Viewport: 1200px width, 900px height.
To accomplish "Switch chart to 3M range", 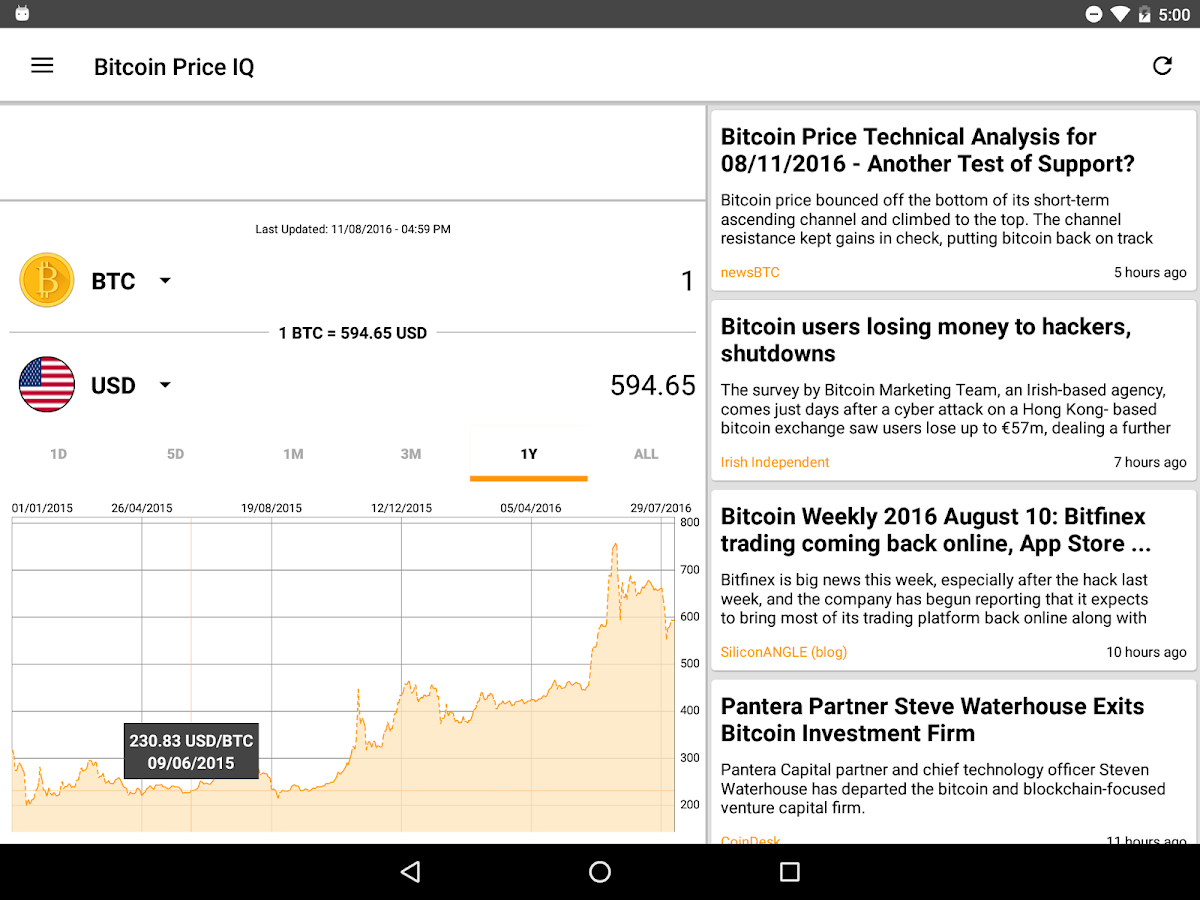I will tap(411, 454).
